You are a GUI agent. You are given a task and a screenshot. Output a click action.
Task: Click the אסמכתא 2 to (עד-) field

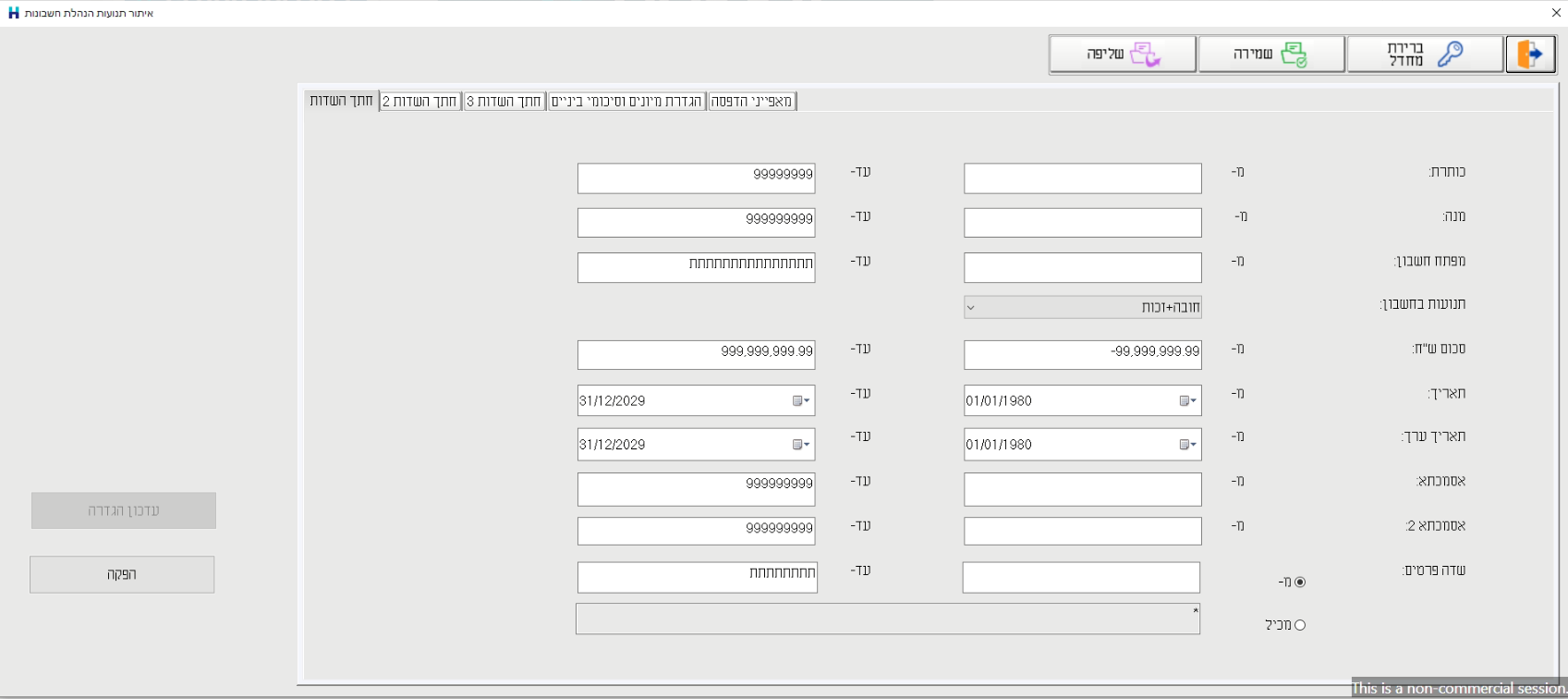[697, 531]
